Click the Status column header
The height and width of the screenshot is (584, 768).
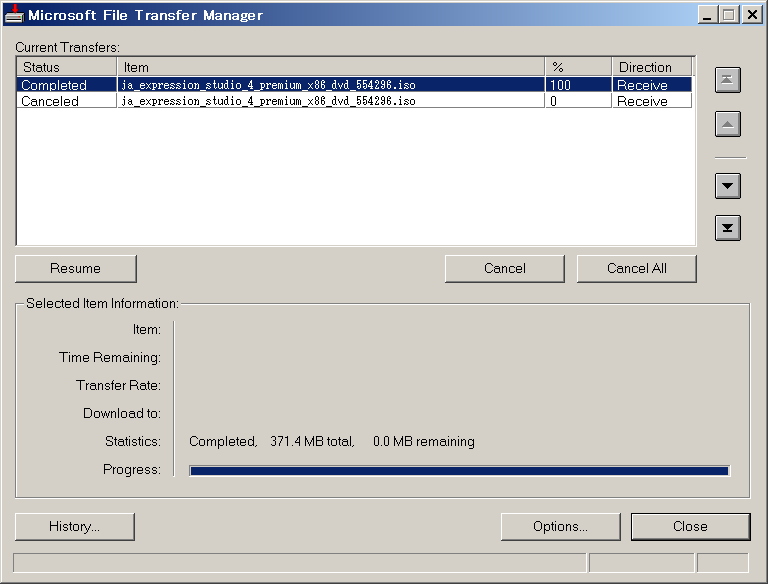click(x=66, y=67)
